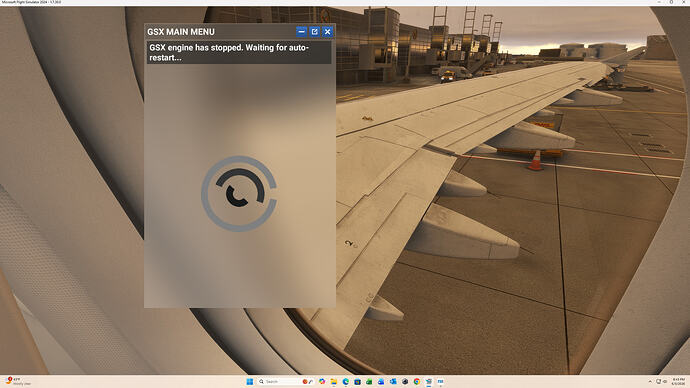Image resolution: width=690 pixels, height=388 pixels.
Task: Open the Windows Start menu
Action: point(250,381)
